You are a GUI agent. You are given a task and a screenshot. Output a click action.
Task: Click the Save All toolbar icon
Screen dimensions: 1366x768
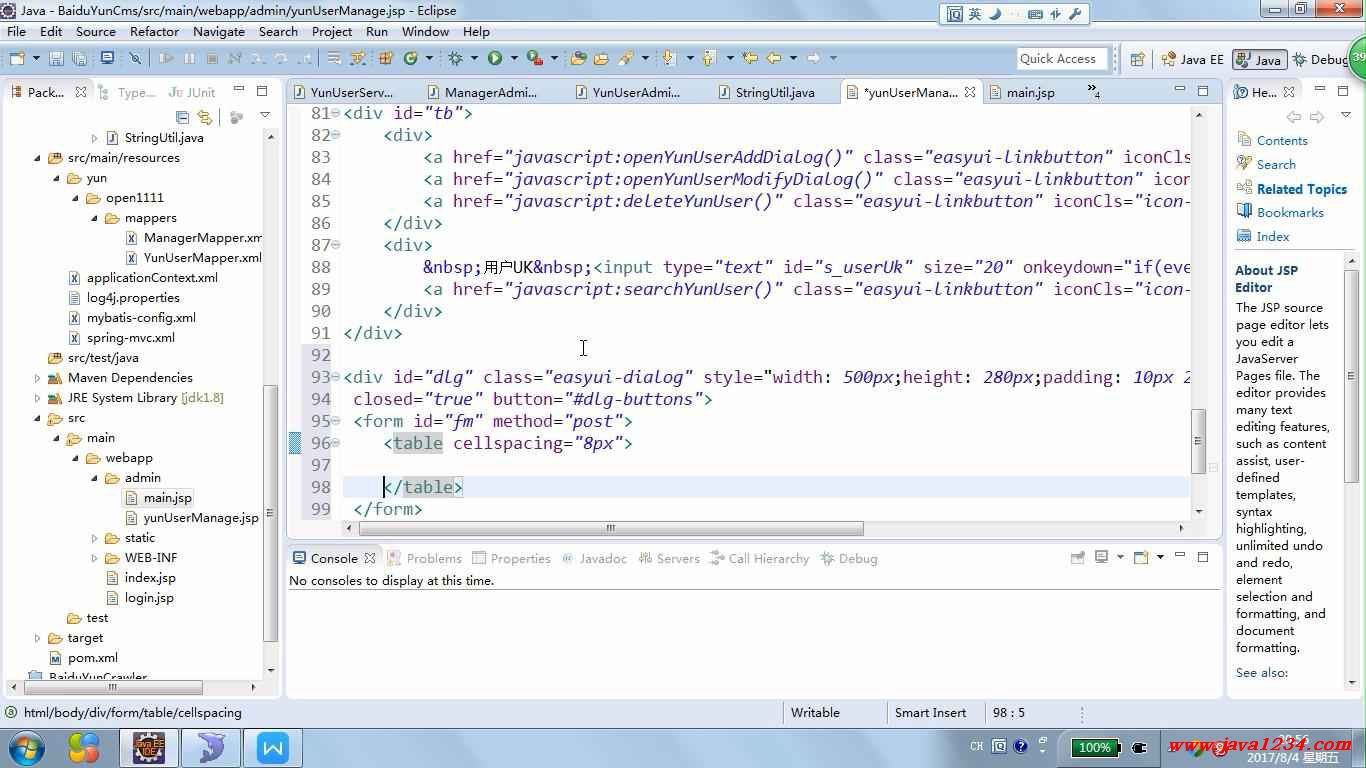pyautogui.click(x=79, y=58)
